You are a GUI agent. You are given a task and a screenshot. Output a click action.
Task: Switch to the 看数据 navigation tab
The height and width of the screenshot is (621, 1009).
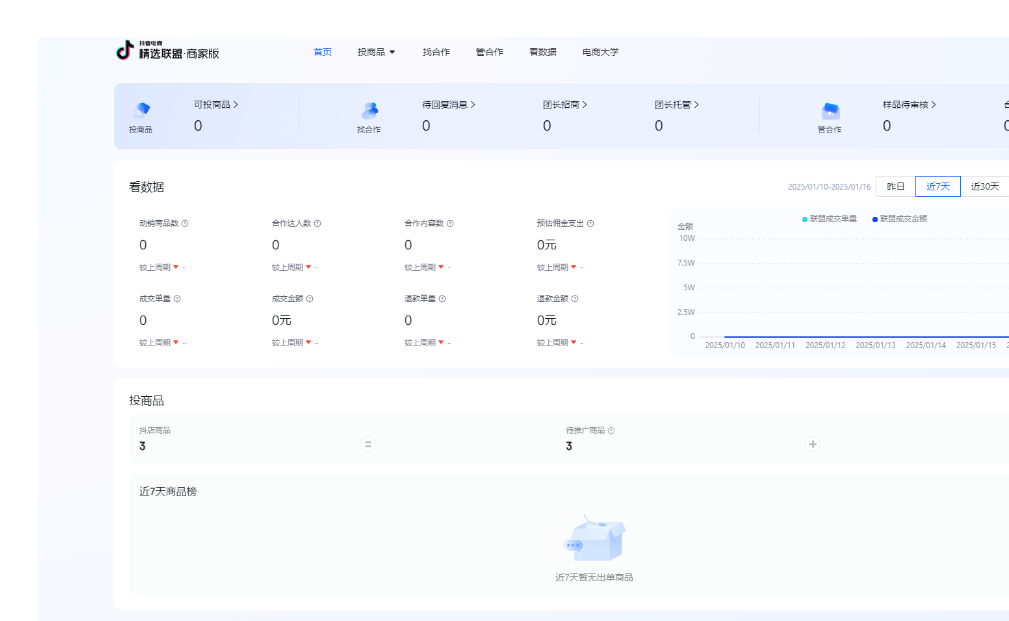pos(543,52)
